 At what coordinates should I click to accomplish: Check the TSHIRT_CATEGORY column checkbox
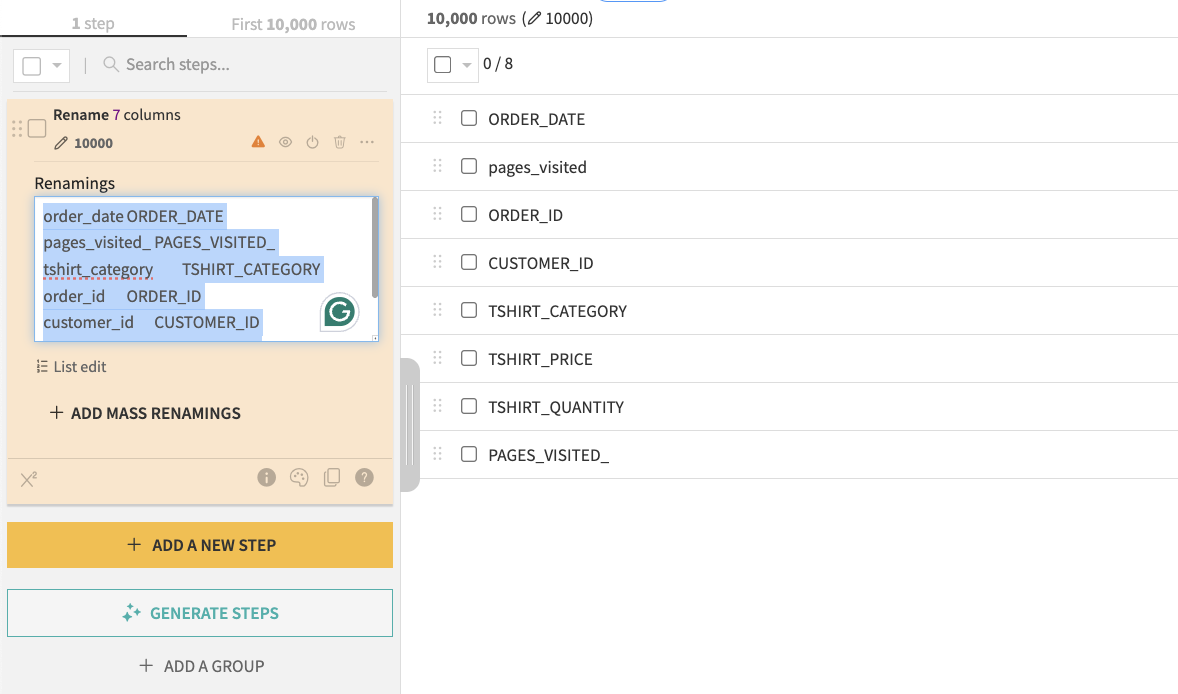click(x=469, y=310)
